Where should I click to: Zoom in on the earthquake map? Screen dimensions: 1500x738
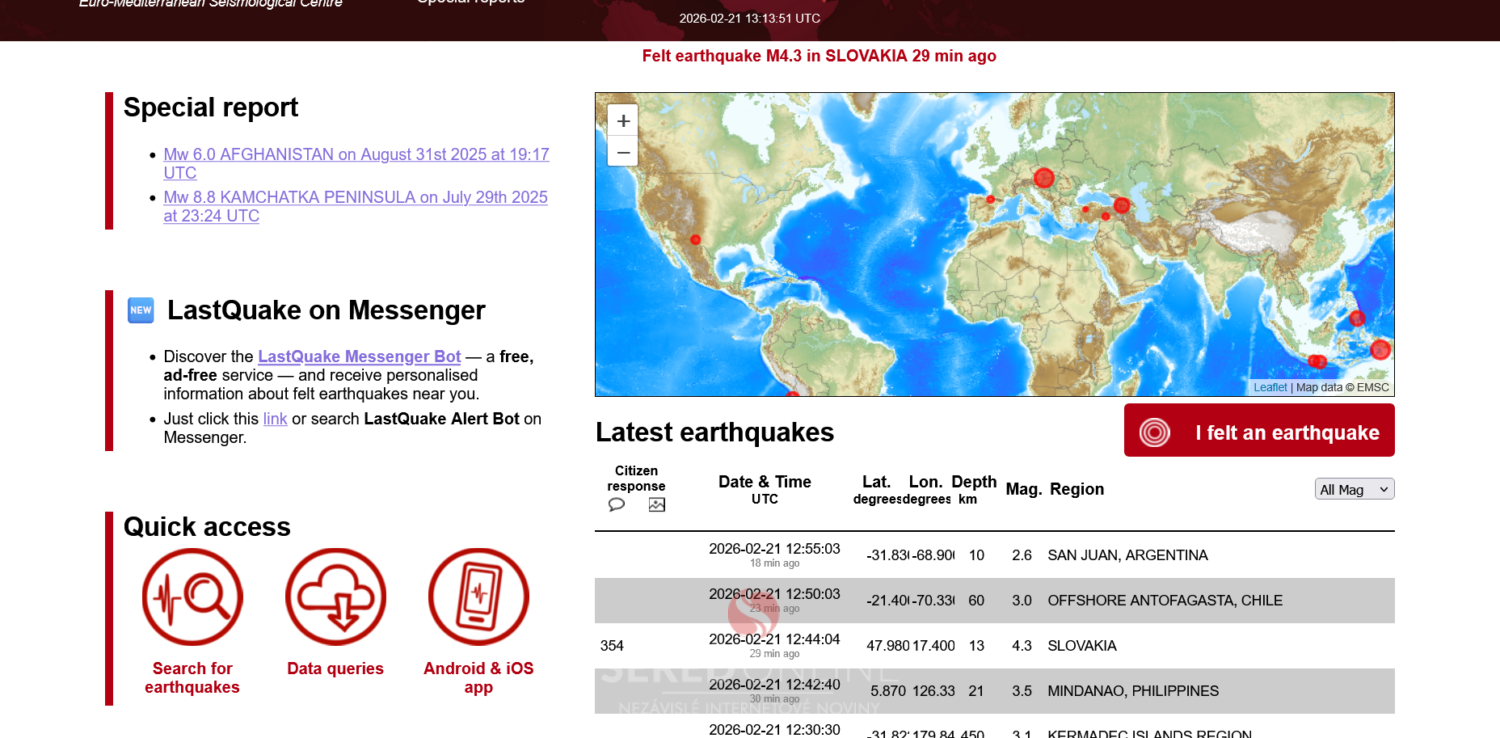tap(622, 121)
